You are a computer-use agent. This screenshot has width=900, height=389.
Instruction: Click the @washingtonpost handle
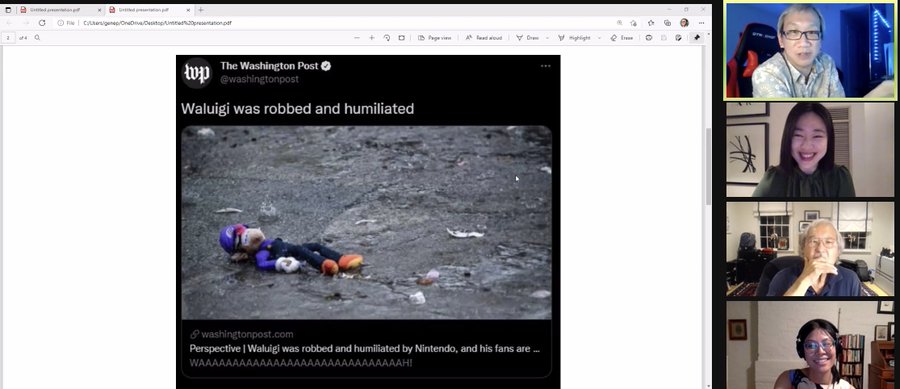tap(259, 80)
